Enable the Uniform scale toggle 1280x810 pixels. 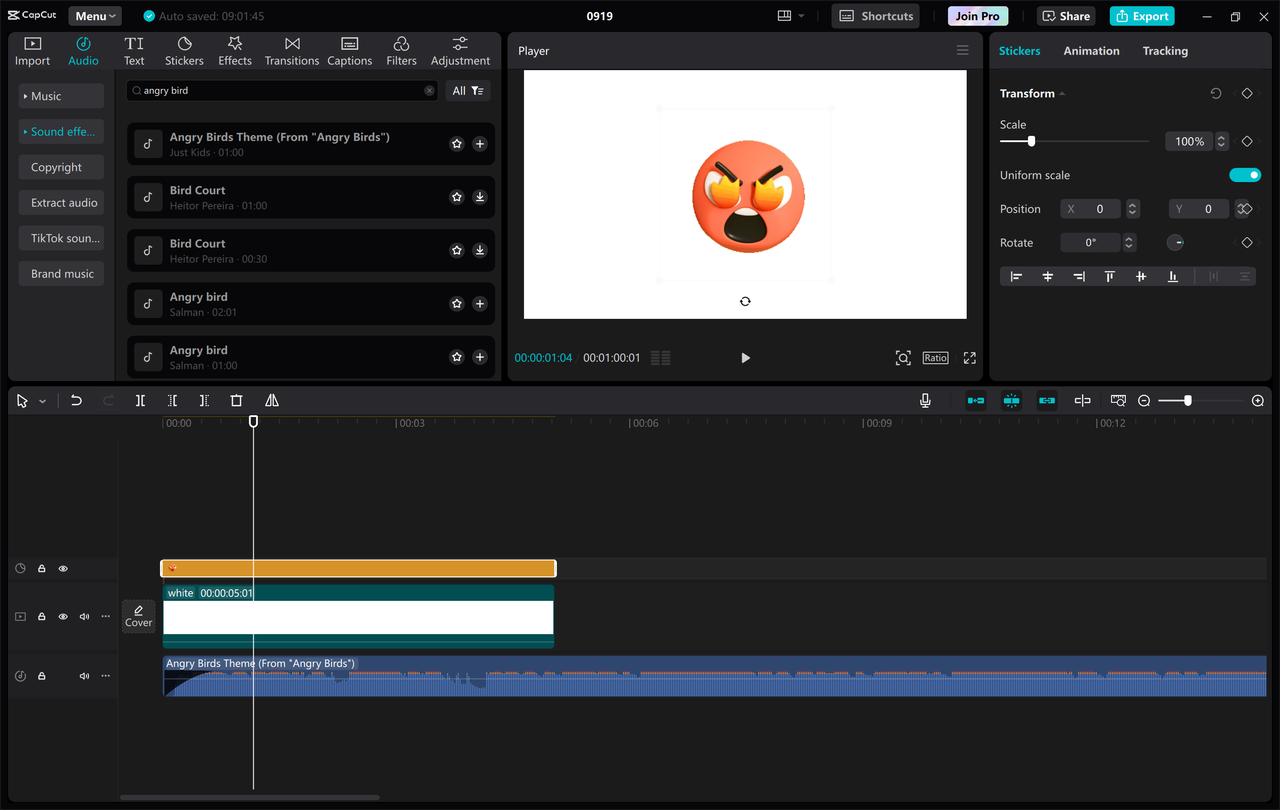tap(1245, 174)
